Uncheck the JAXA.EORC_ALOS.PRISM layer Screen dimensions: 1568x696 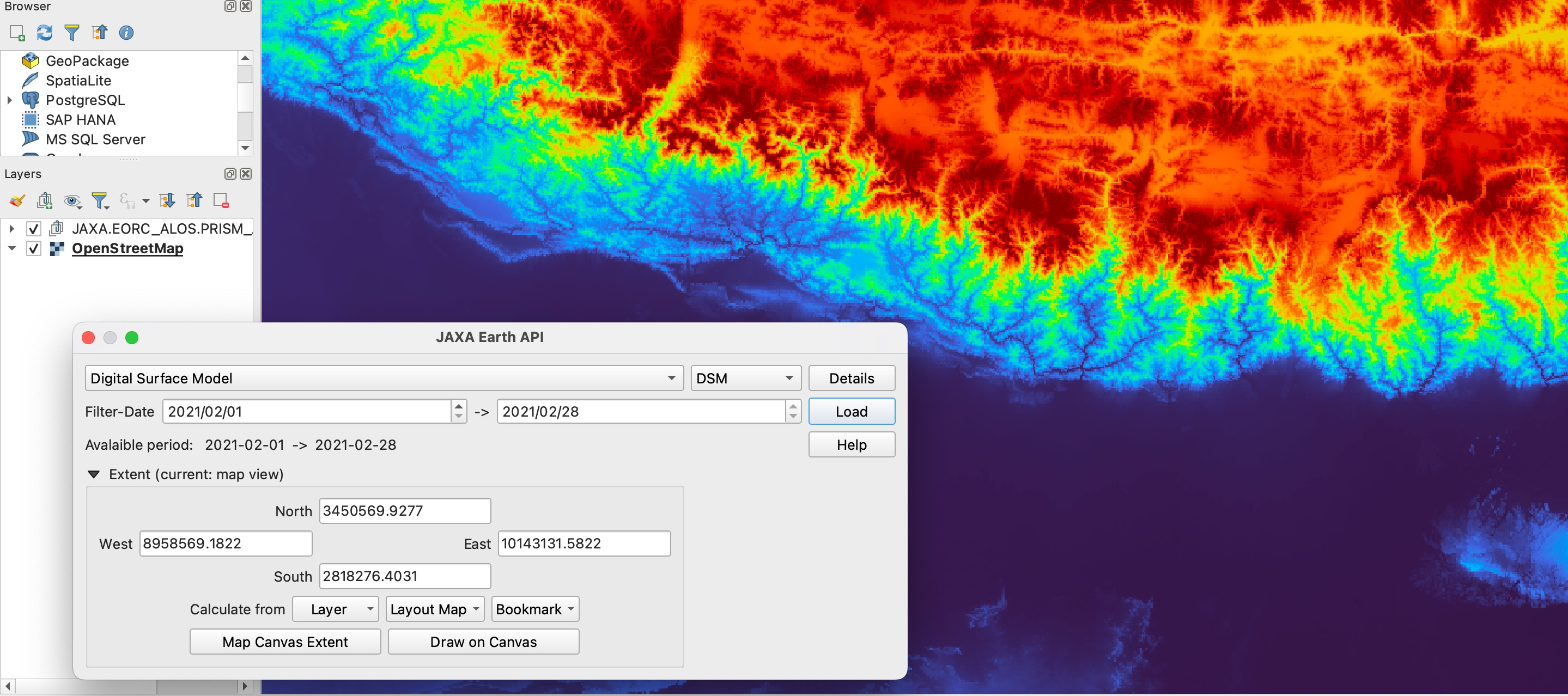[34, 229]
